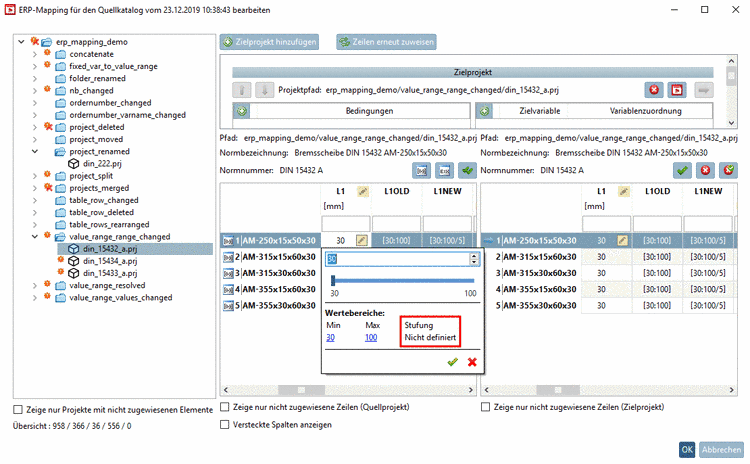Viewport: 750px width, 464px height.
Task: Confirm value popup with green checkmark
Action: pyautogui.click(x=452, y=362)
